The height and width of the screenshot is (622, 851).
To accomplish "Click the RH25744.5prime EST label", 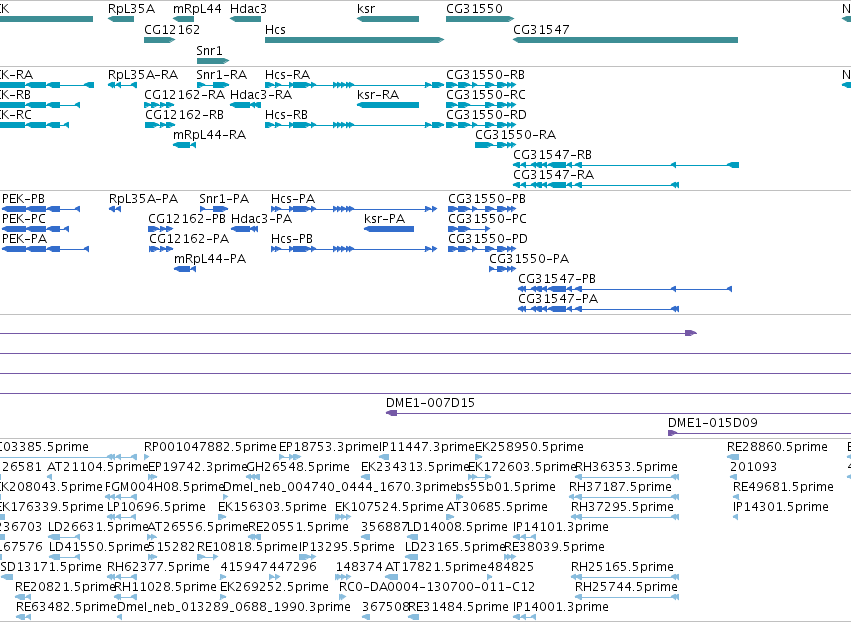I will [626, 587].
